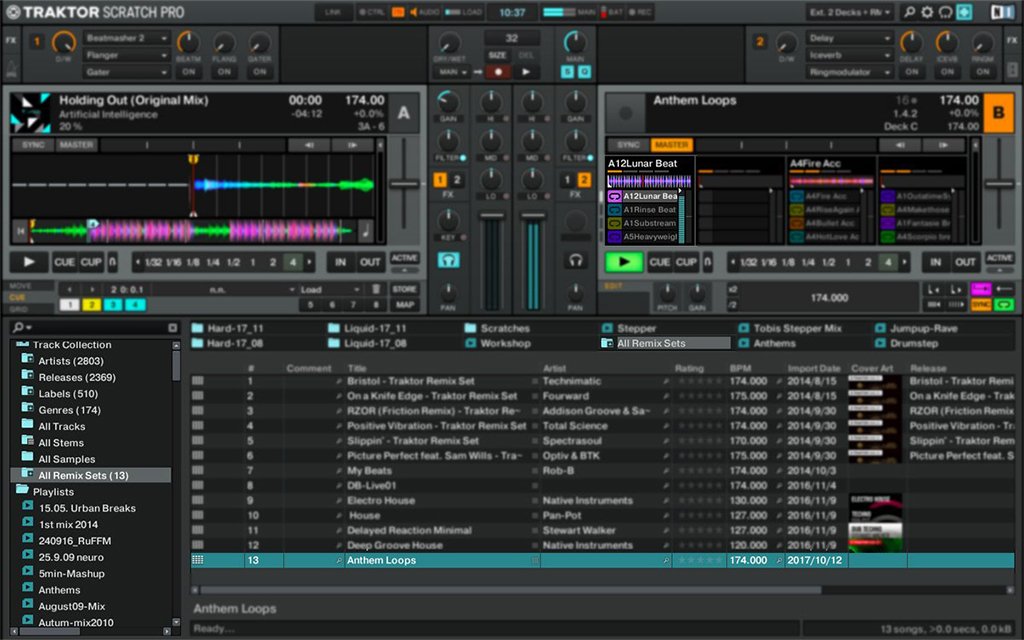Open the Track Collection folder icon

[22, 345]
